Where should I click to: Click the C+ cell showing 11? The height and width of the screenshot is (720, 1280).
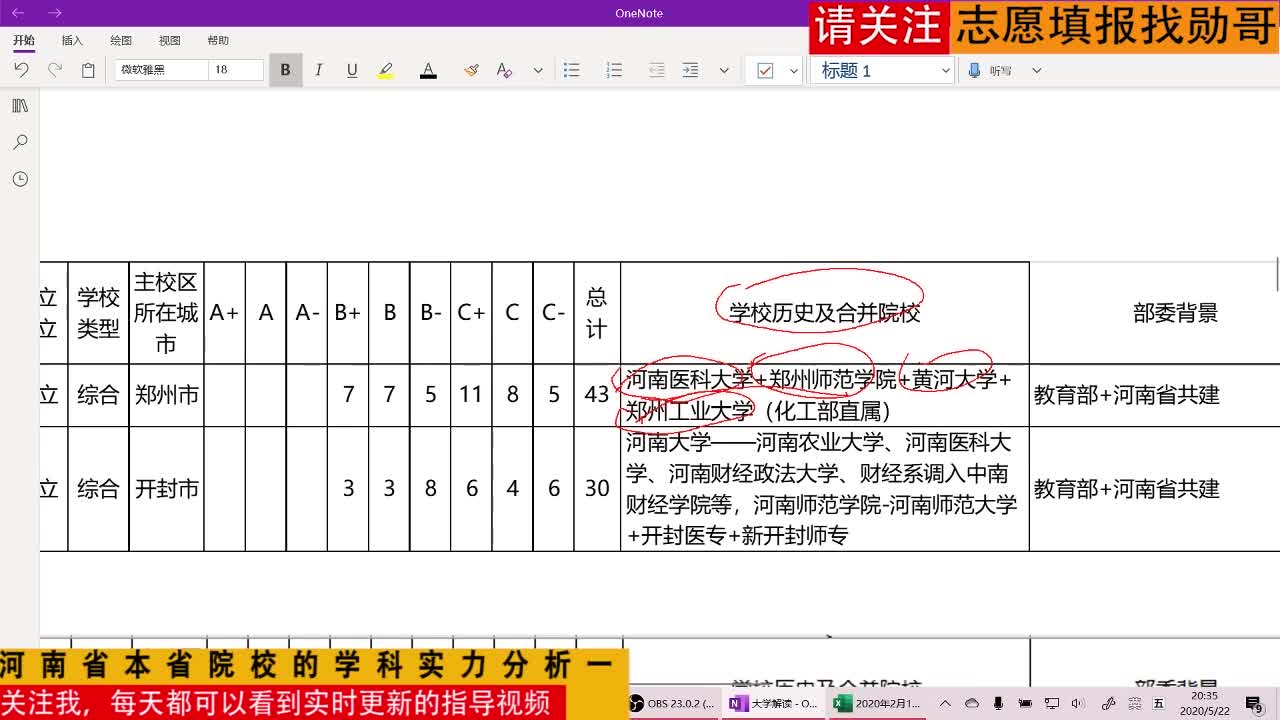(471, 395)
